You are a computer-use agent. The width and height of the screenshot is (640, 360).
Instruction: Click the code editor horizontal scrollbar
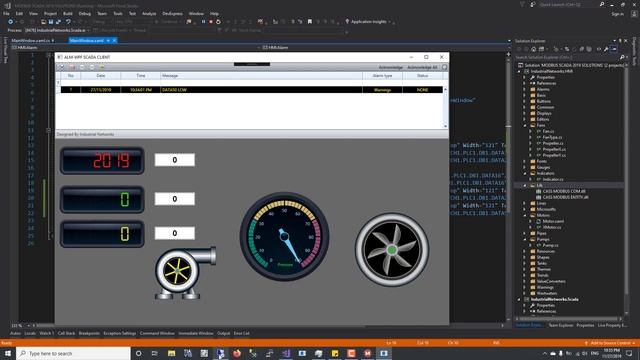click(x=267, y=326)
